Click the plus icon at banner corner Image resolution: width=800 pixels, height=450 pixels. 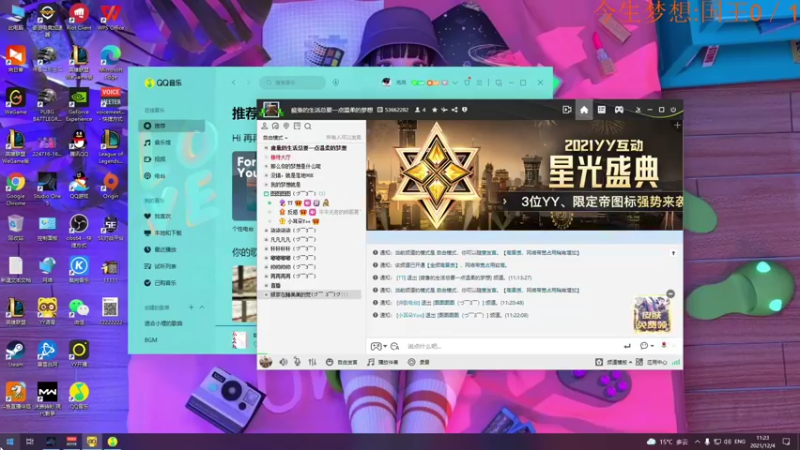pos(677,125)
